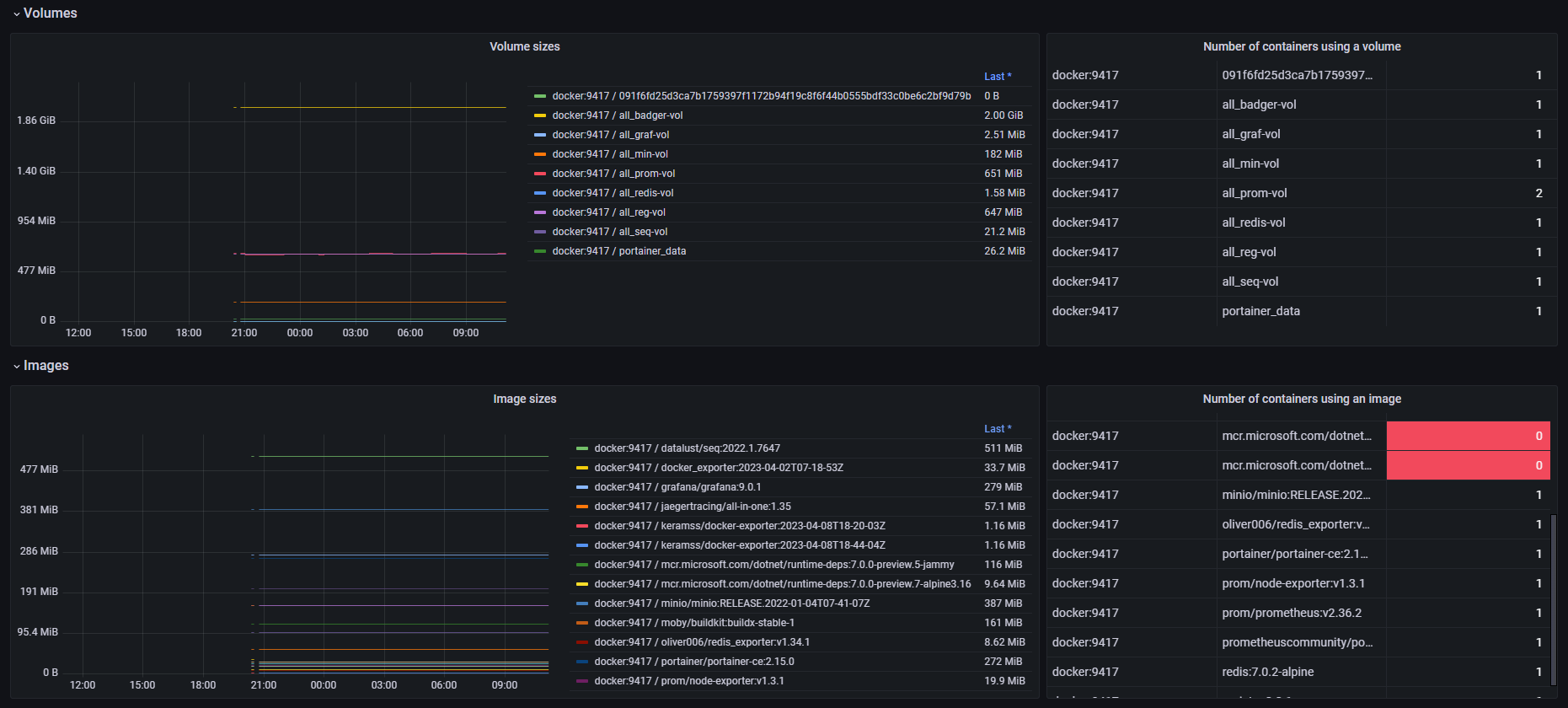This screenshot has height=708, width=1568.
Task: Select oliver006/redis_exporter:v… table cell
Action: tap(1301, 524)
